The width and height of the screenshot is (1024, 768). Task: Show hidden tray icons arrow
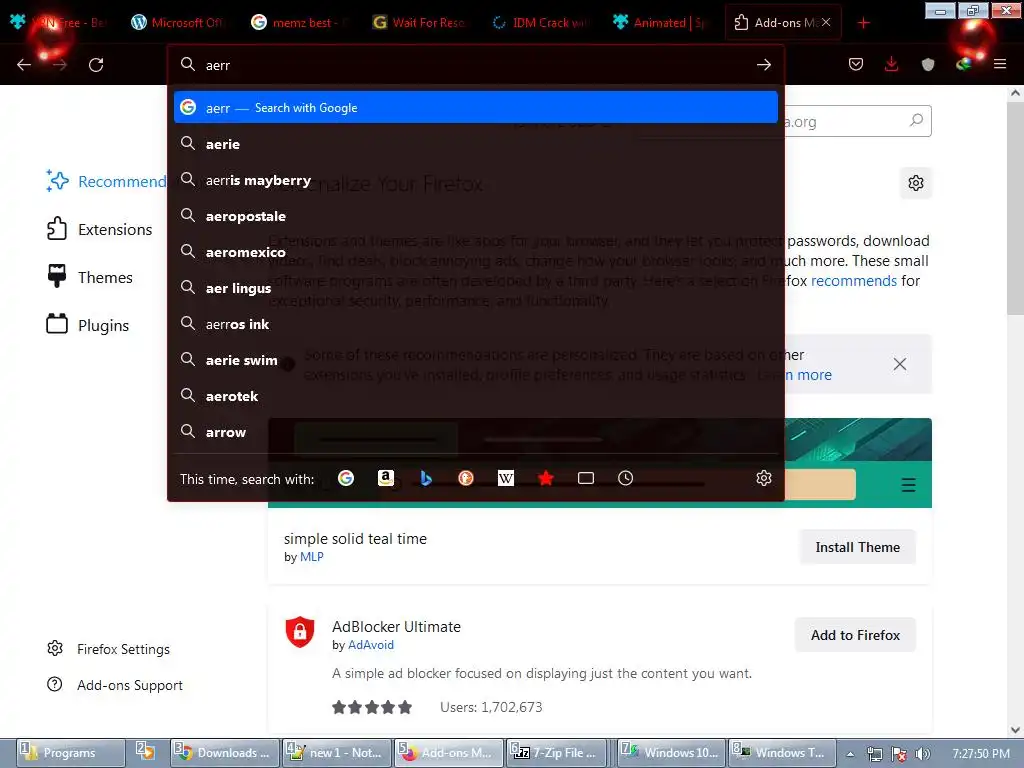point(850,754)
